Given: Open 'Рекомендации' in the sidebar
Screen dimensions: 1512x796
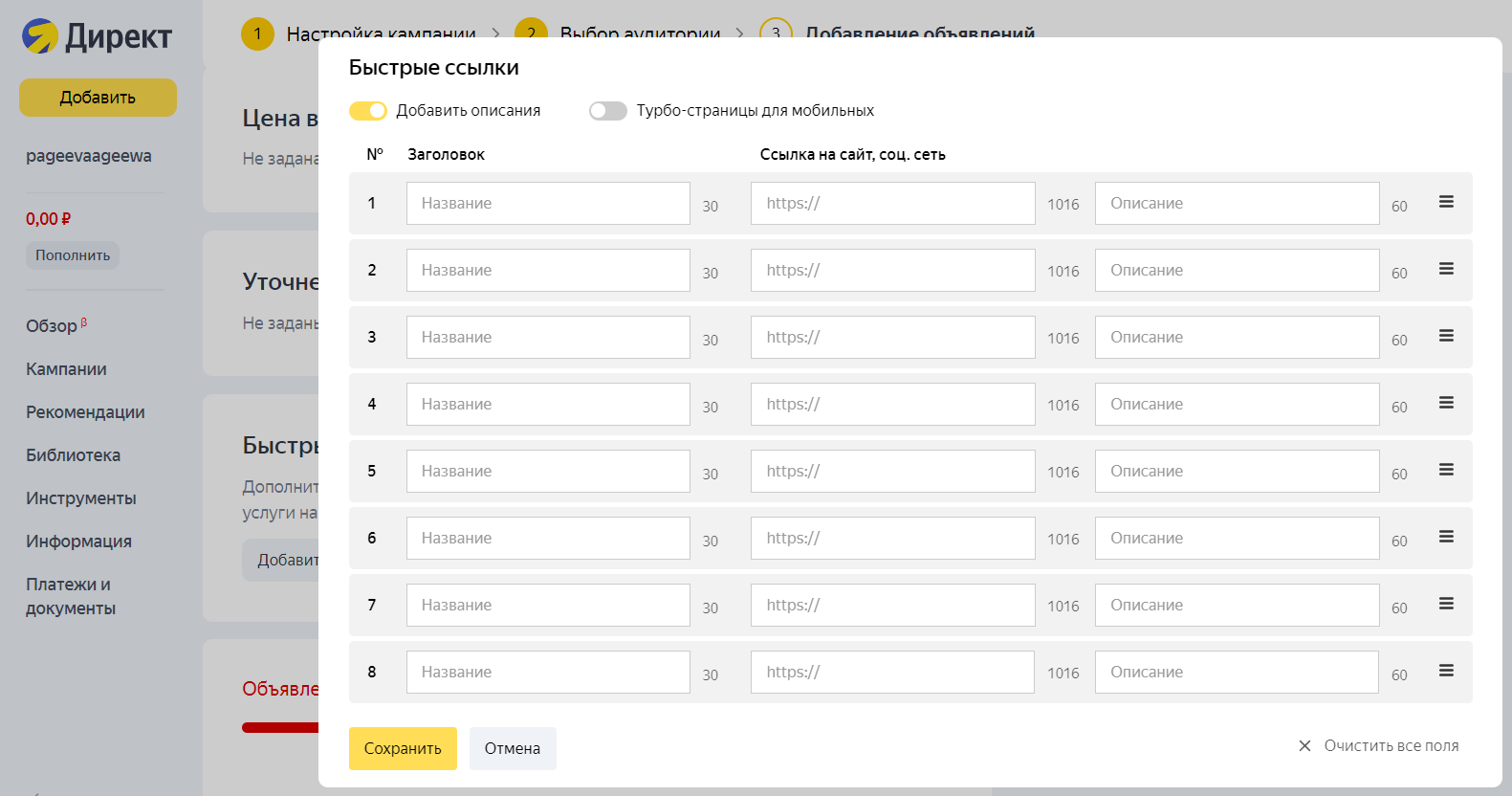Looking at the screenshot, I should click(x=85, y=412).
